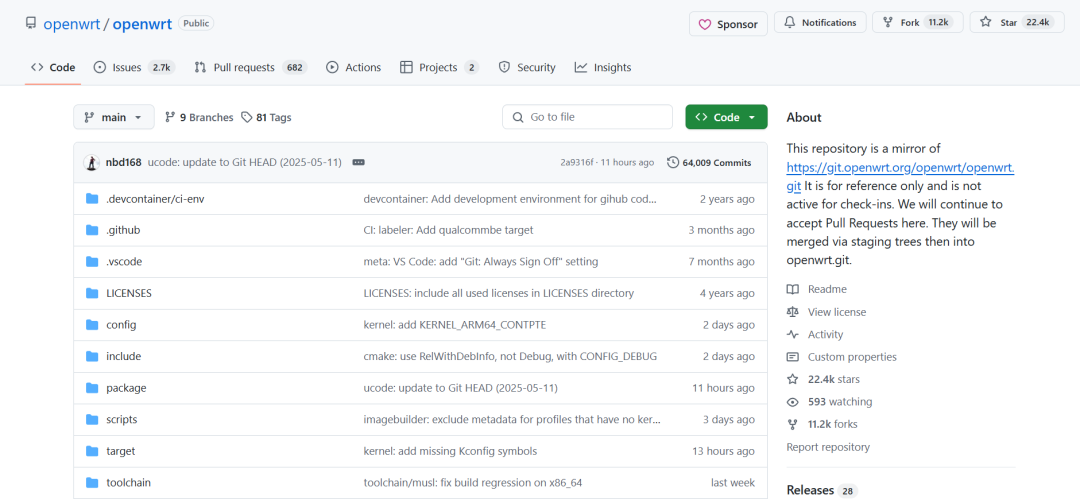Viewport: 1080px width, 499px height.
Task: Click the Custom properties note icon
Action: [793, 357]
